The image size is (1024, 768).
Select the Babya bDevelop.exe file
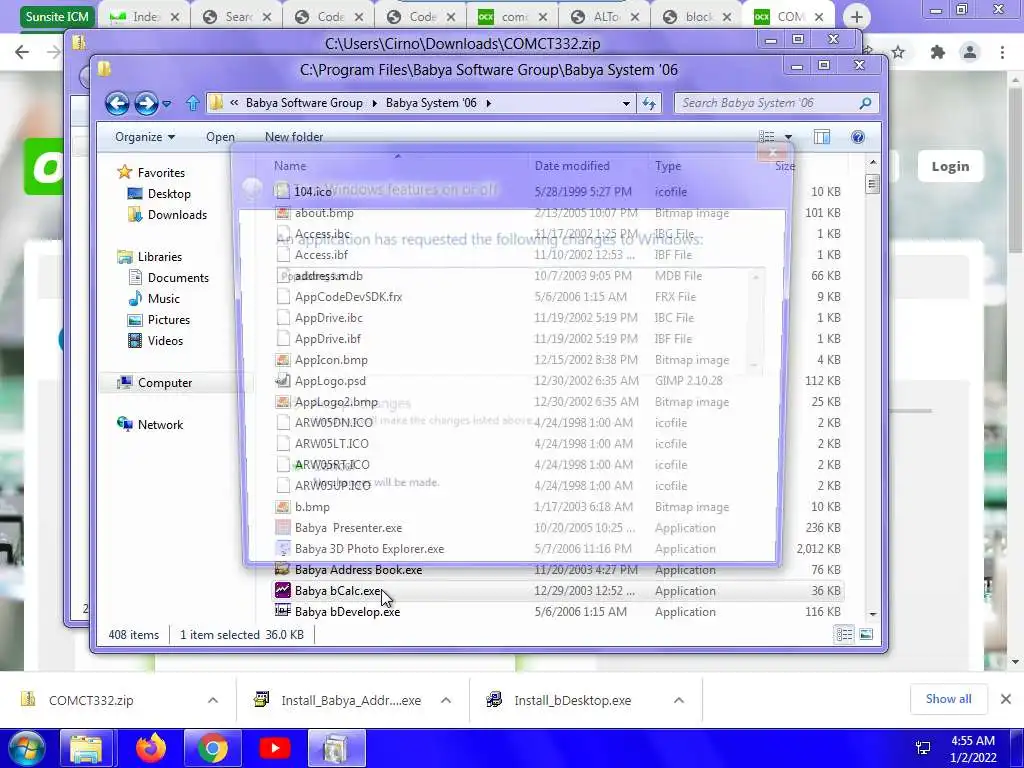tap(558, 611)
